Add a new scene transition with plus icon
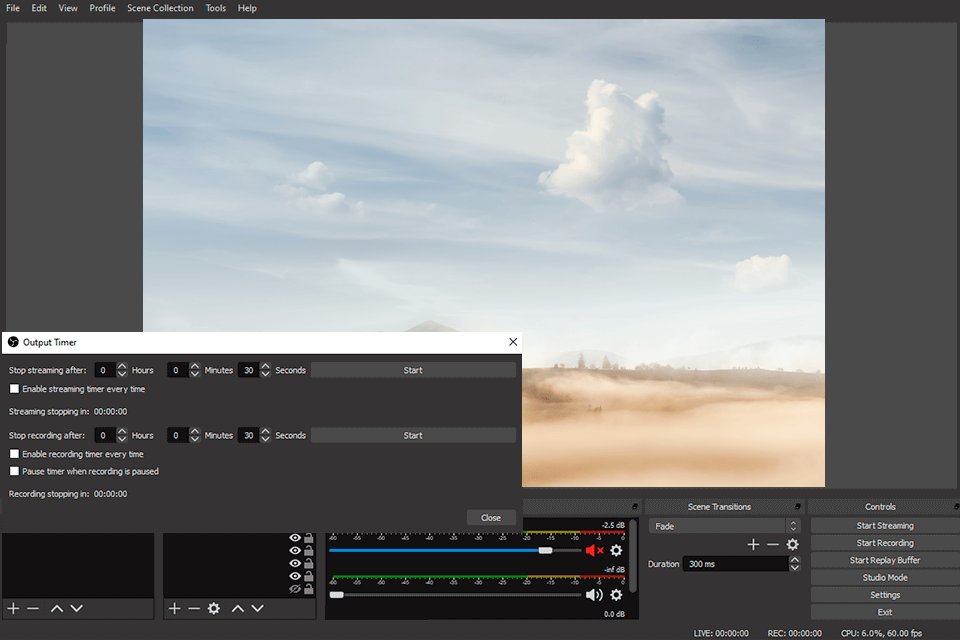960x640 pixels. click(x=753, y=544)
